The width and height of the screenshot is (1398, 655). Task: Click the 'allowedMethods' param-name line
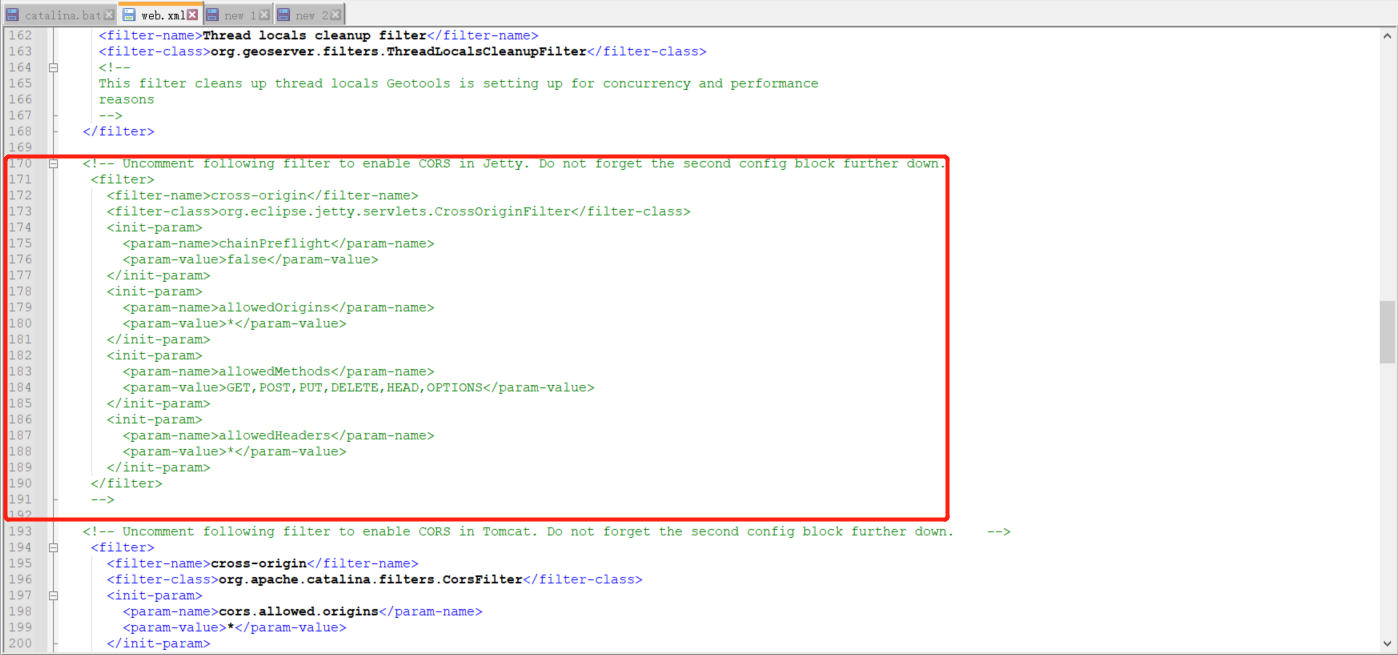(278, 372)
